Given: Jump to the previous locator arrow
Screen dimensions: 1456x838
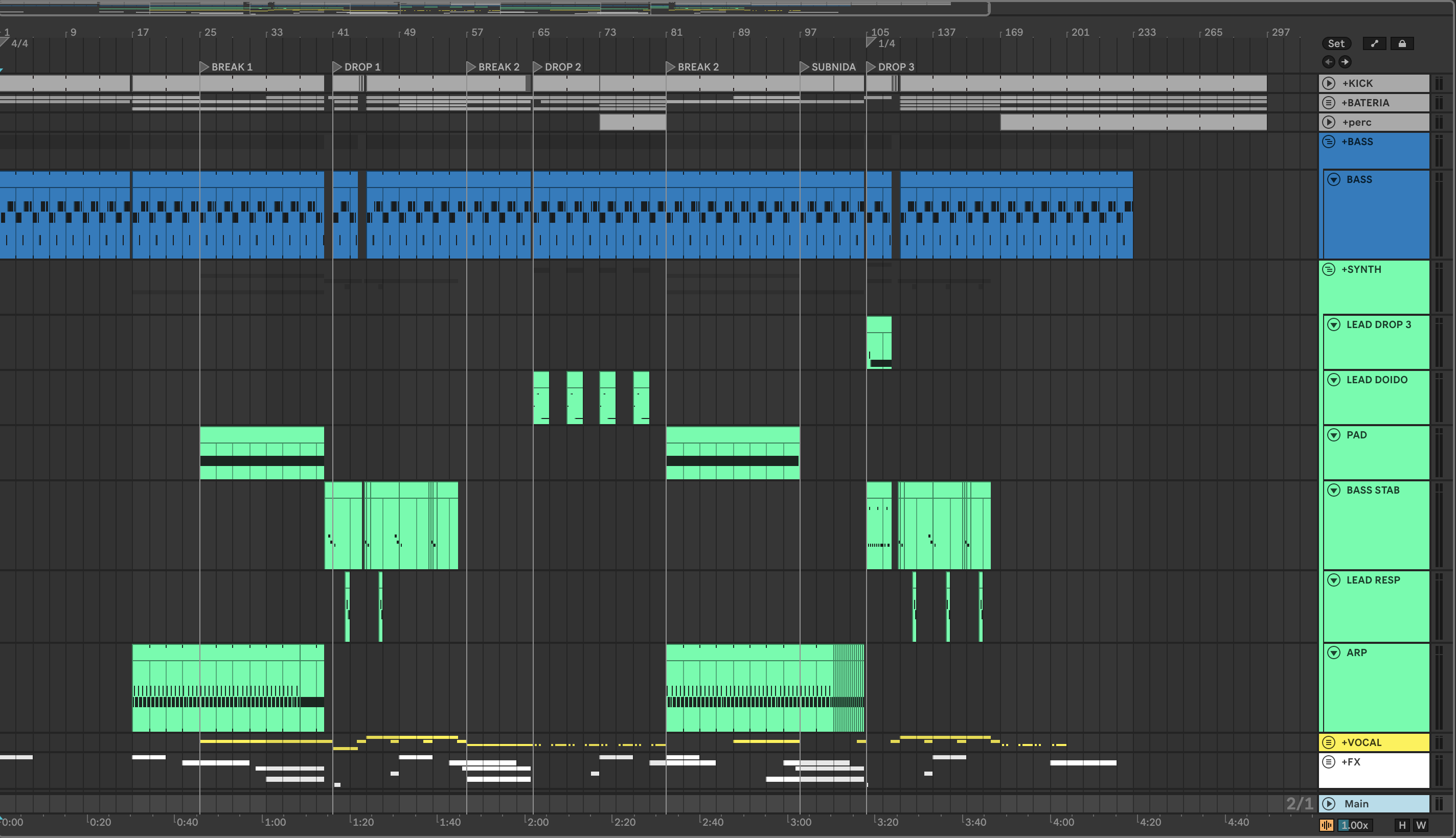Looking at the screenshot, I should pos(1328,62).
